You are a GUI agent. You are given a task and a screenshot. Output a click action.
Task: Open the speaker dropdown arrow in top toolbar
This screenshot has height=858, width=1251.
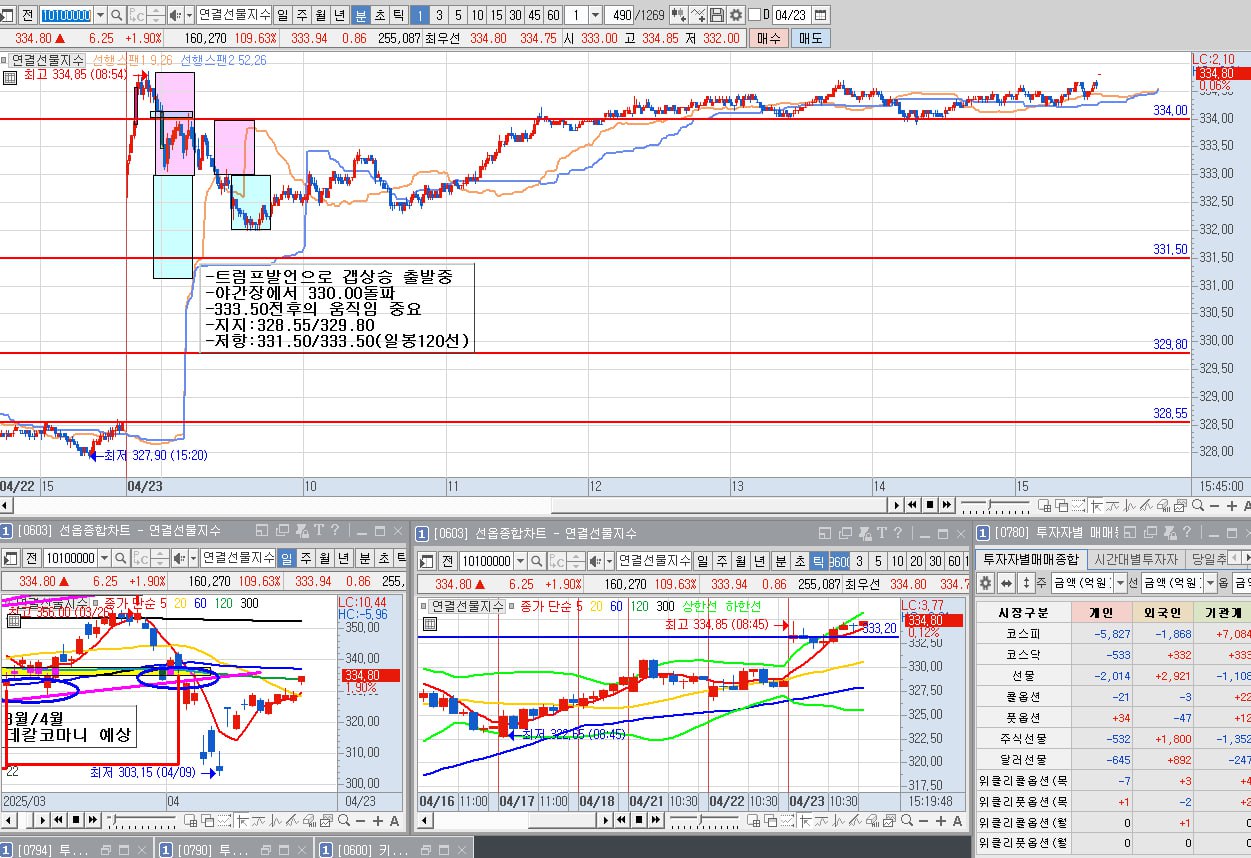coord(189,15)
